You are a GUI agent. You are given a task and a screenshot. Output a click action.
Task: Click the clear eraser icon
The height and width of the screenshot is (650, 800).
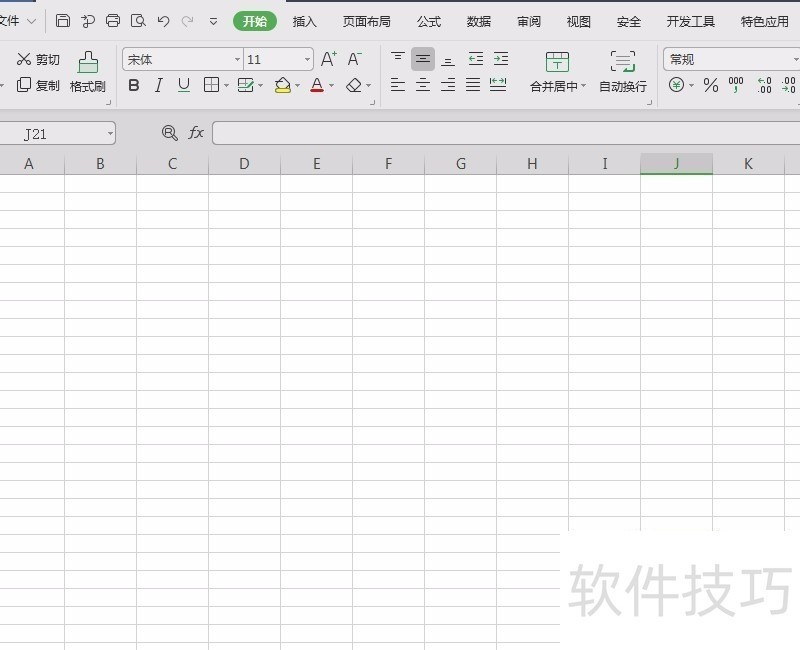[354, 85]
